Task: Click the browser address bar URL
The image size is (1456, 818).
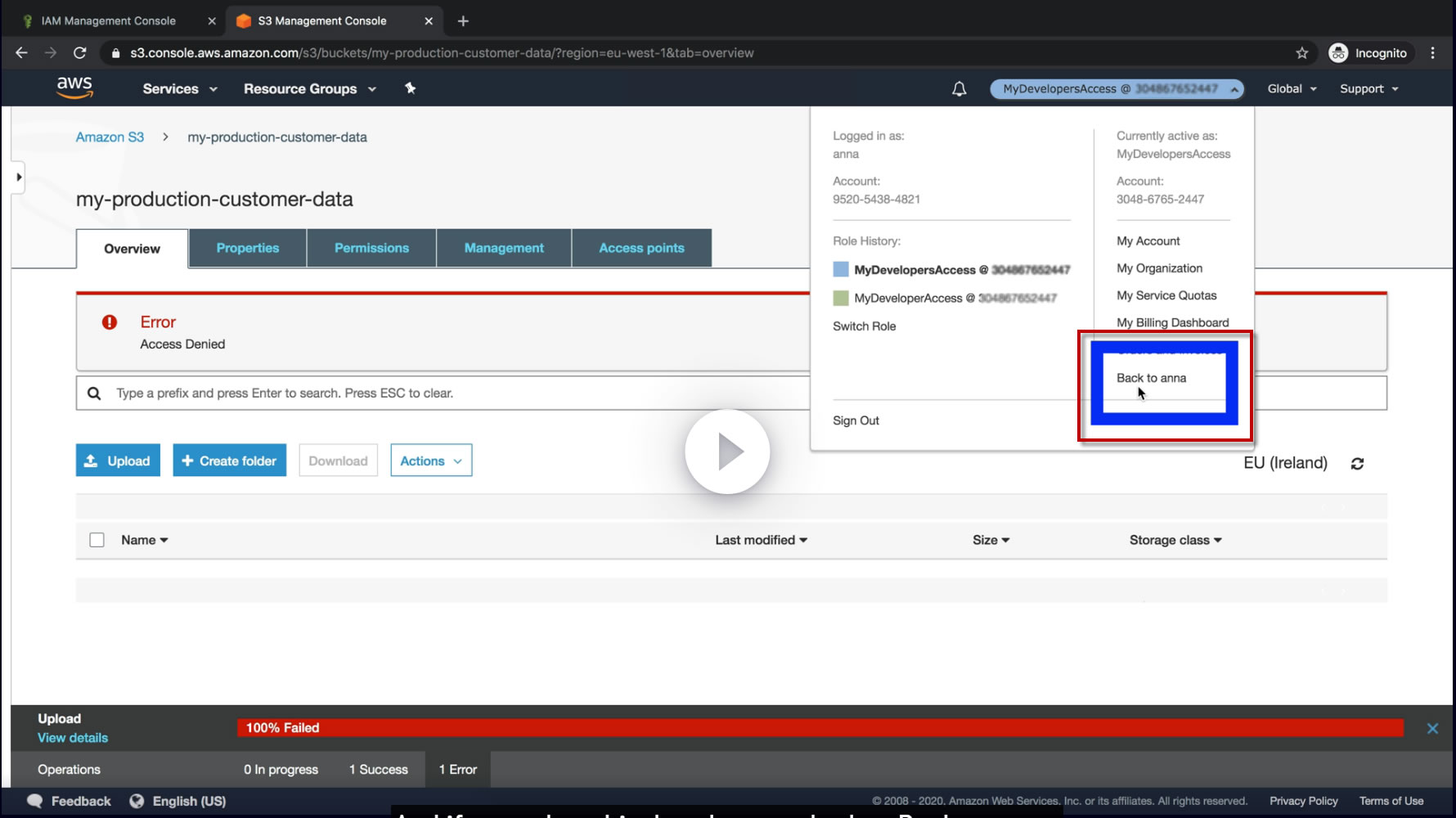Action: pos(442,53)
